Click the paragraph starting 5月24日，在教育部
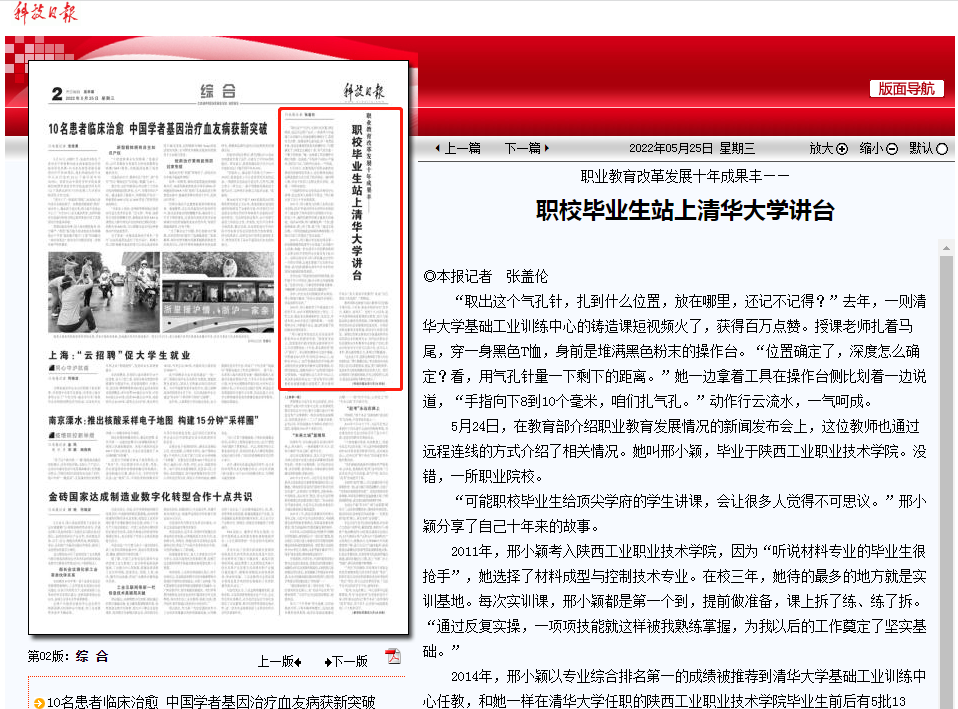 (675, 451)
